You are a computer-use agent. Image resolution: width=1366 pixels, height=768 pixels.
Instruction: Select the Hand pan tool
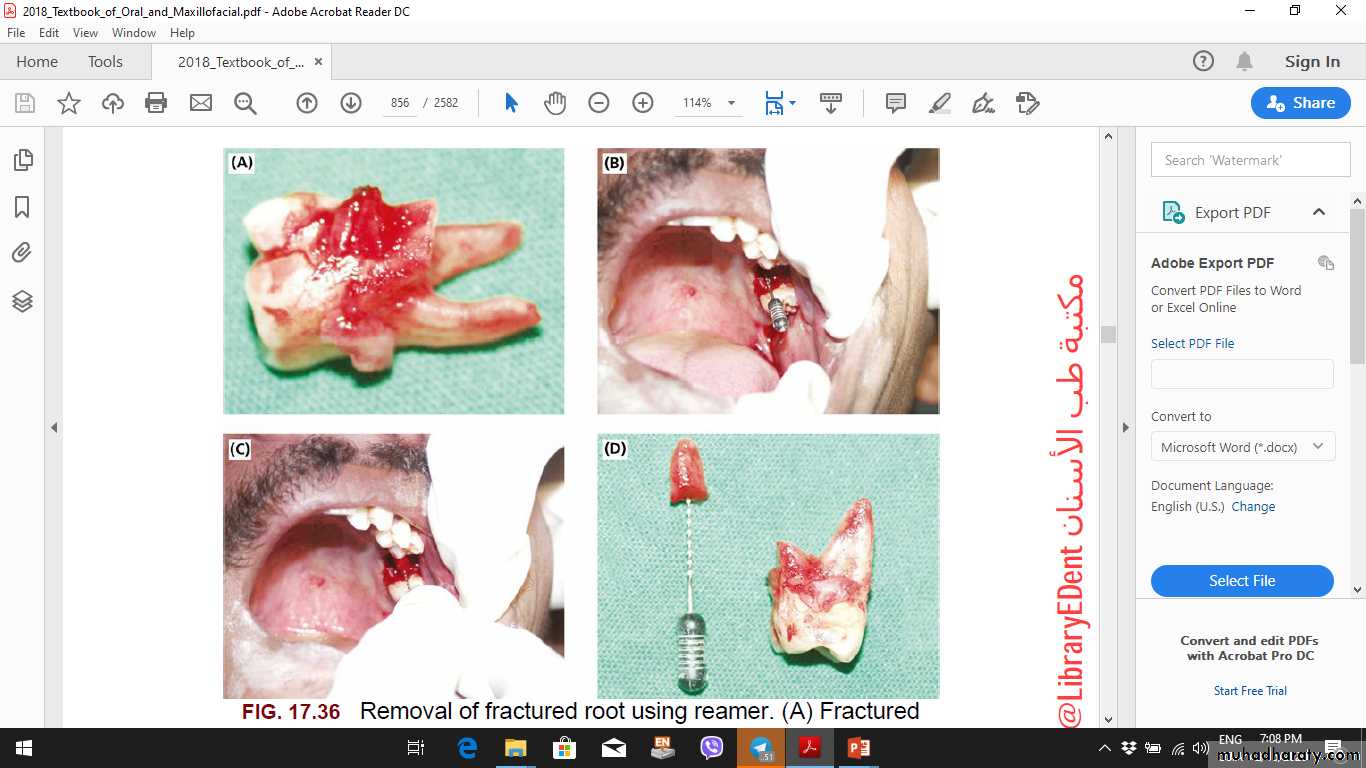point(555,103)
